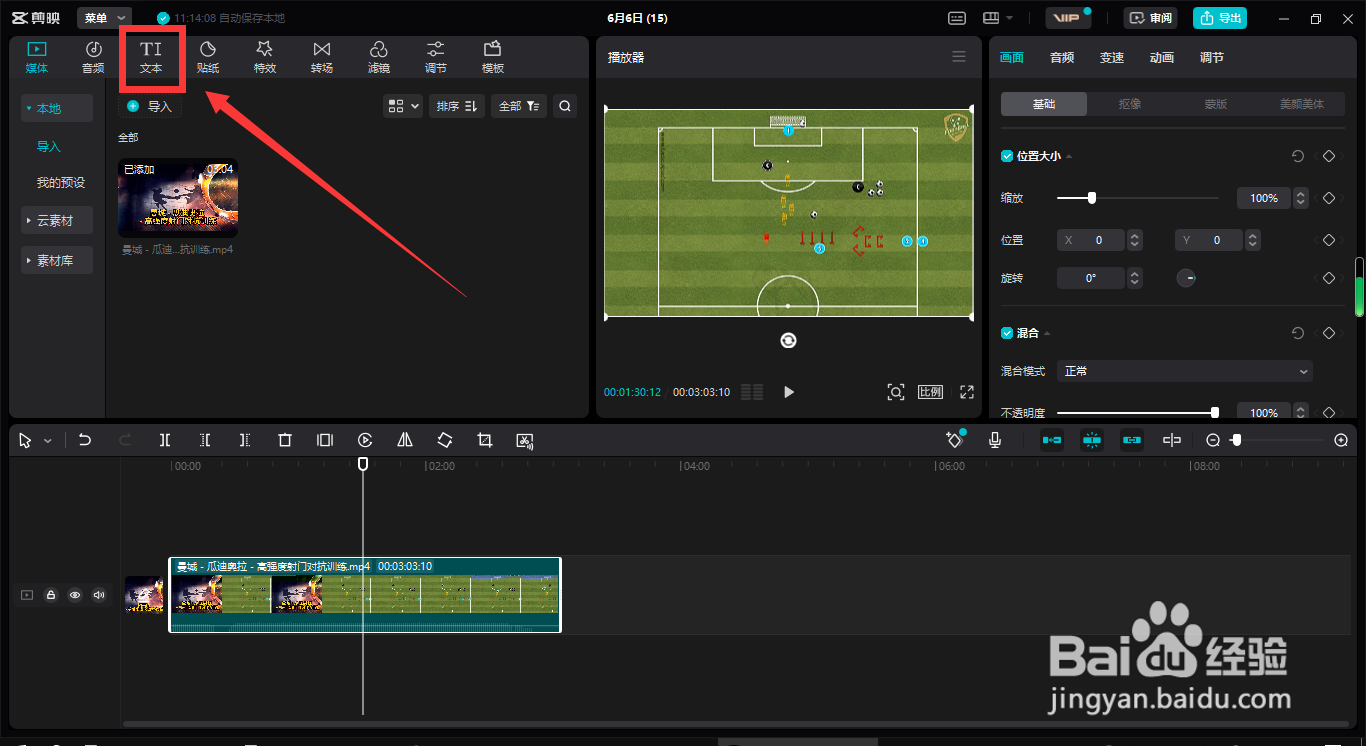
Task: Collapse the 本地 local tree item
Action: point(57,108)
